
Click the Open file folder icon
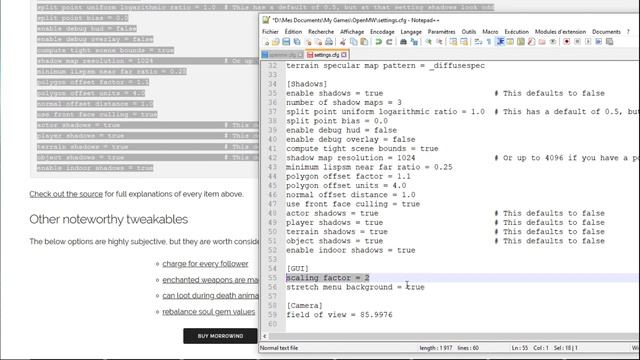coord(276,42)
